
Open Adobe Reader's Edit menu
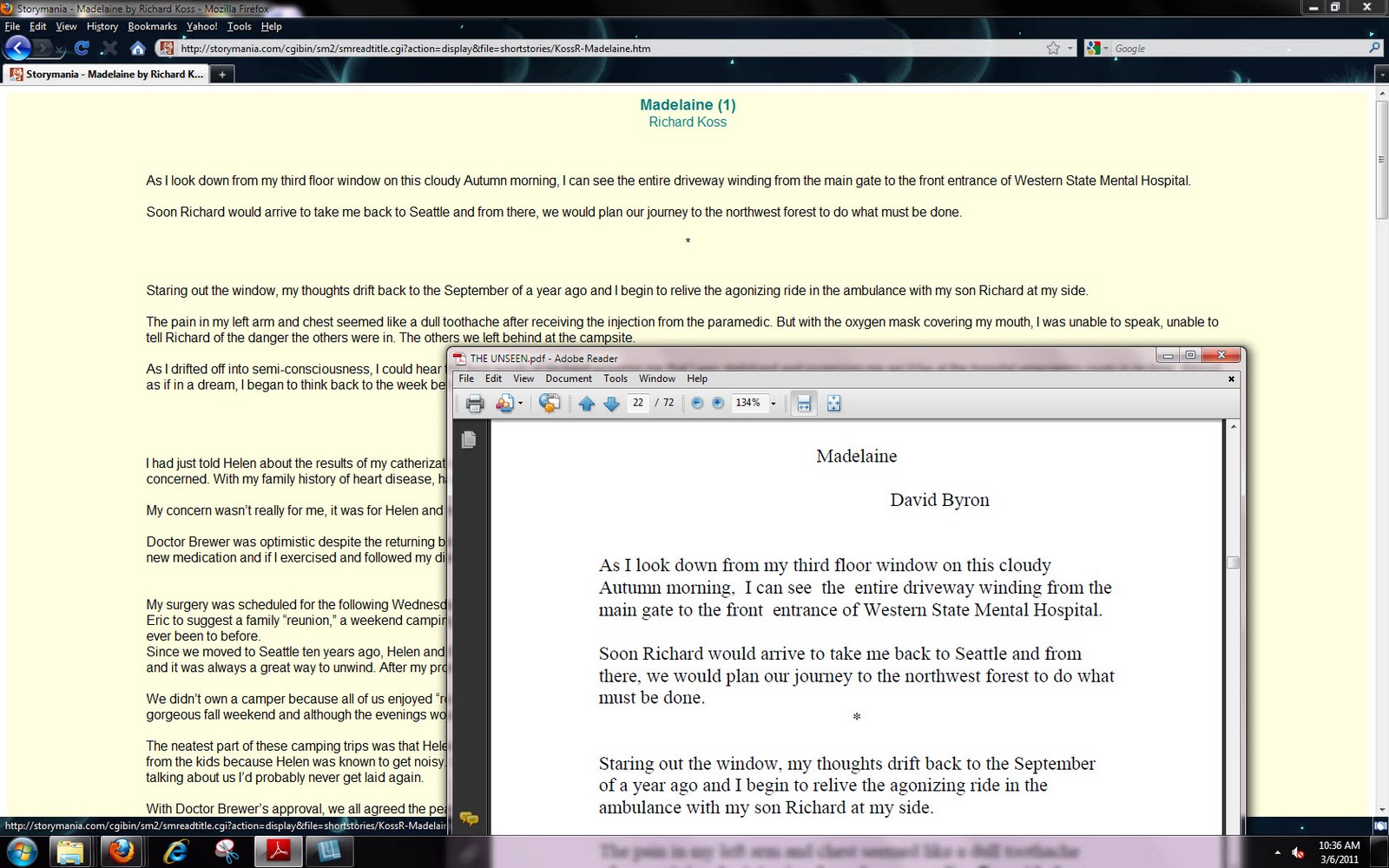pyautogui.click(x=493, y=378)
